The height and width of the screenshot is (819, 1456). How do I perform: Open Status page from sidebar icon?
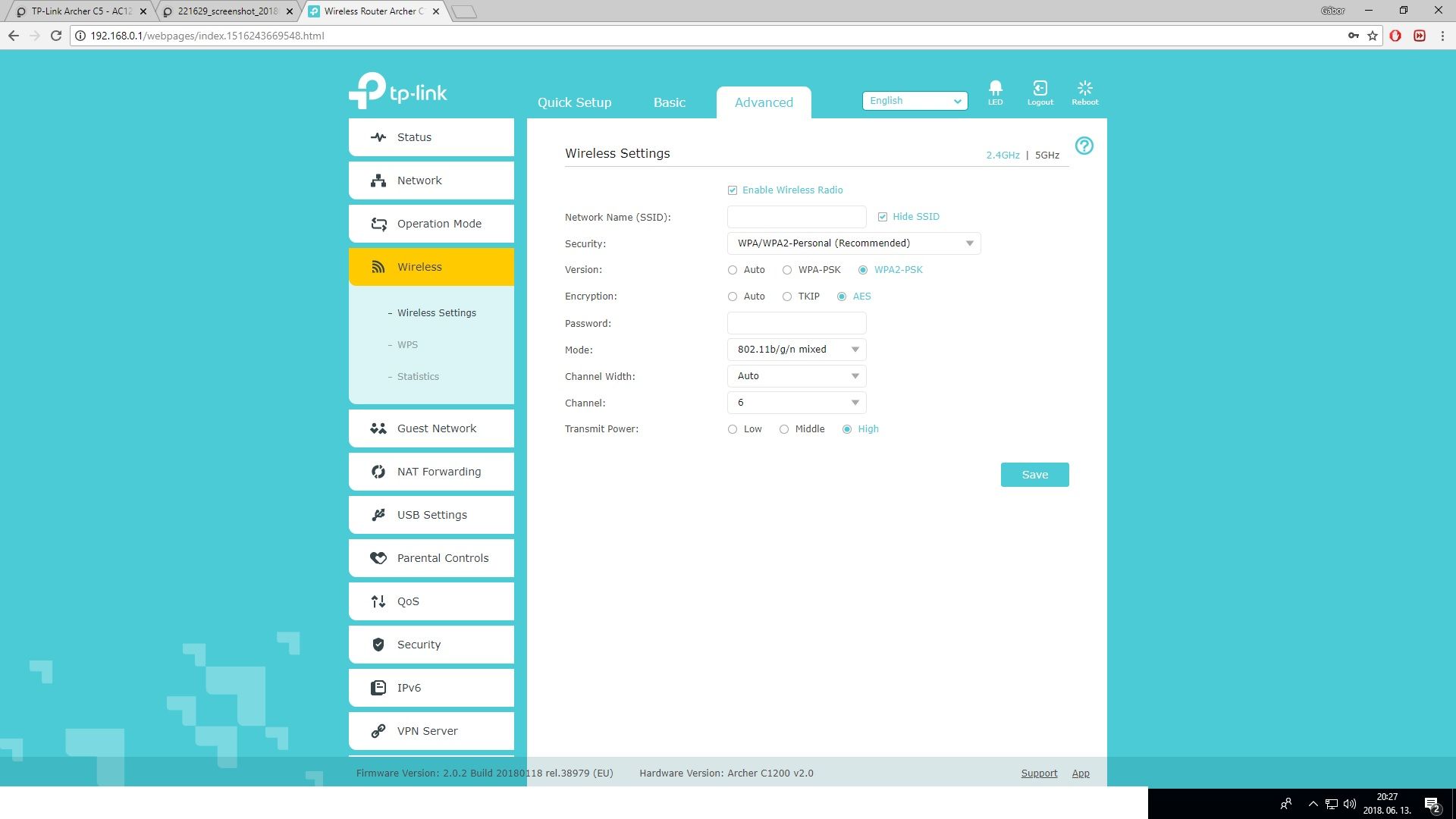click(x=378, y=137)
